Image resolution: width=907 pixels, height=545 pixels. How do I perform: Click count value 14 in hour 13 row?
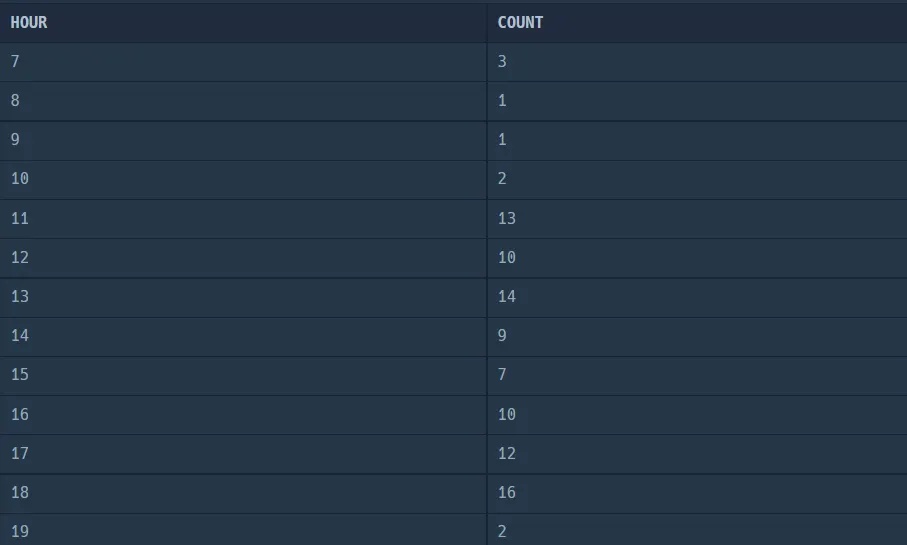507,296
